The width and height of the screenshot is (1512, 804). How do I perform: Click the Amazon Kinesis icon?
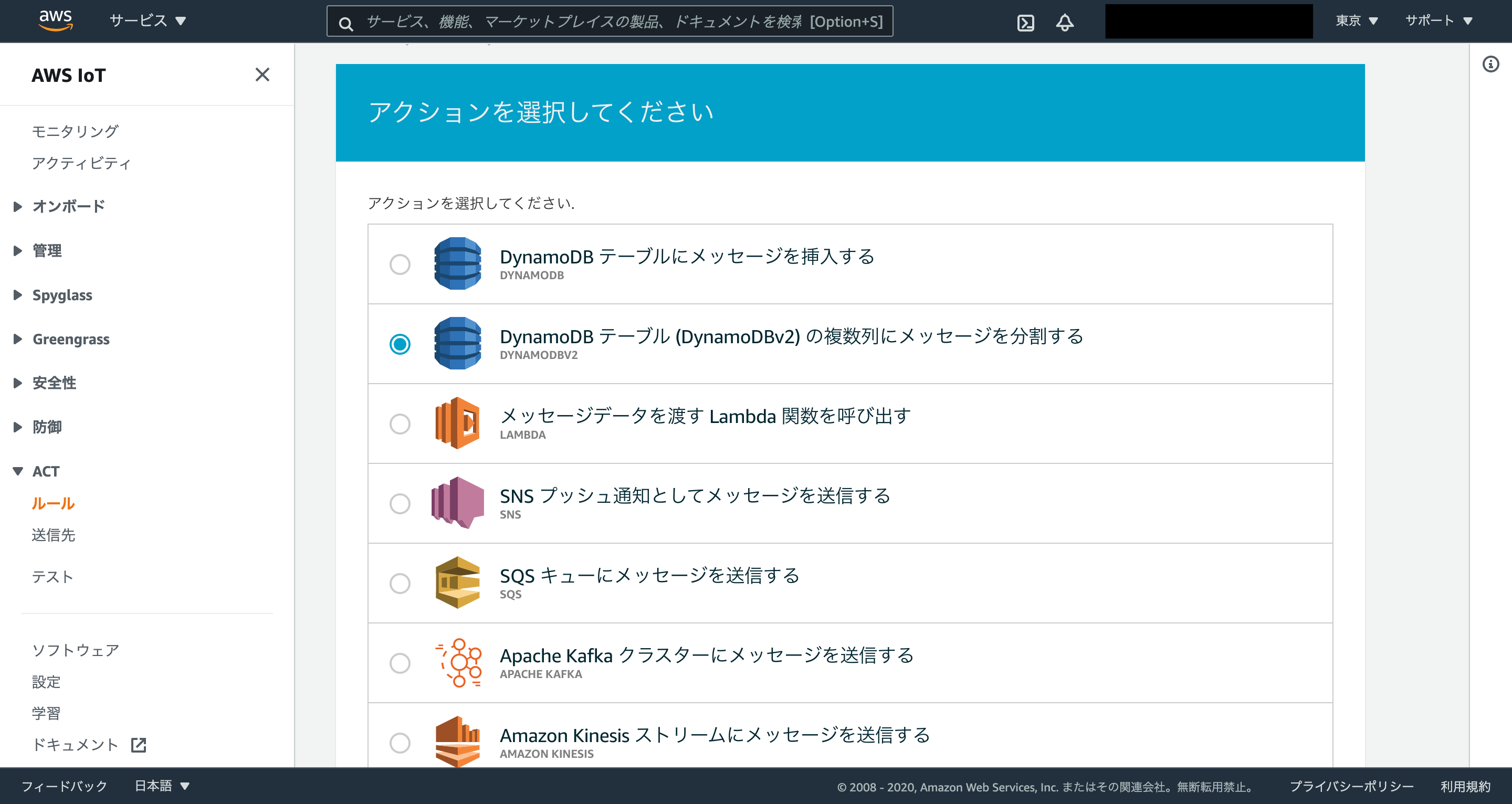point(458,741)
